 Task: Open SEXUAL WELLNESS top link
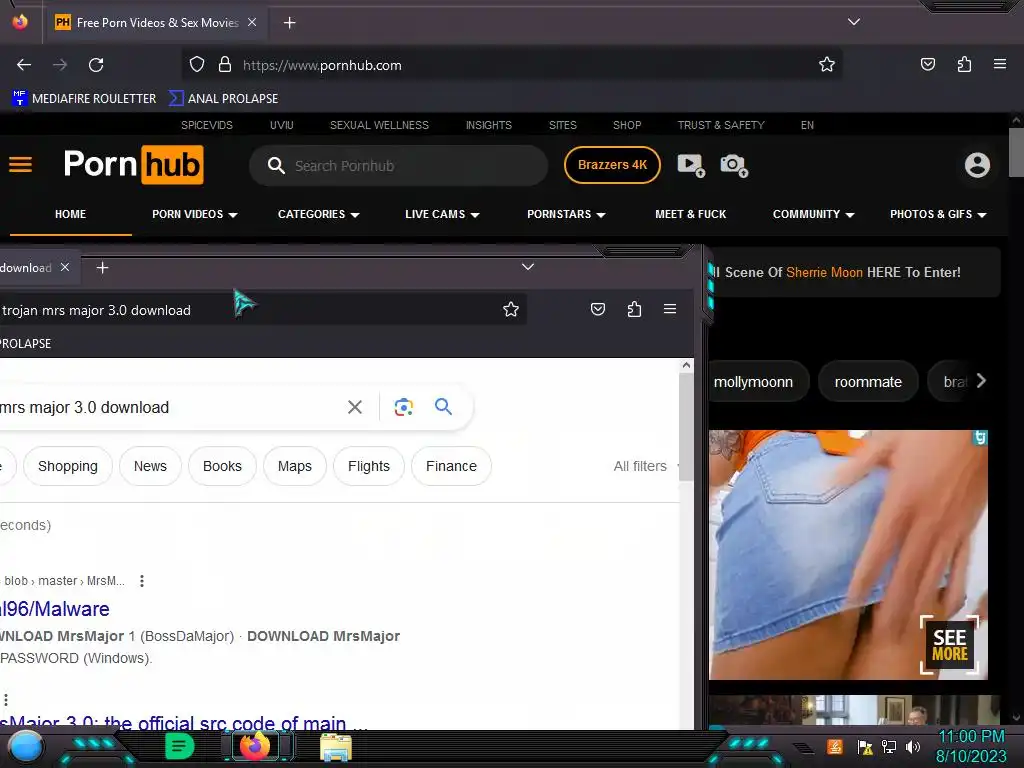click(x=379, y=125)
